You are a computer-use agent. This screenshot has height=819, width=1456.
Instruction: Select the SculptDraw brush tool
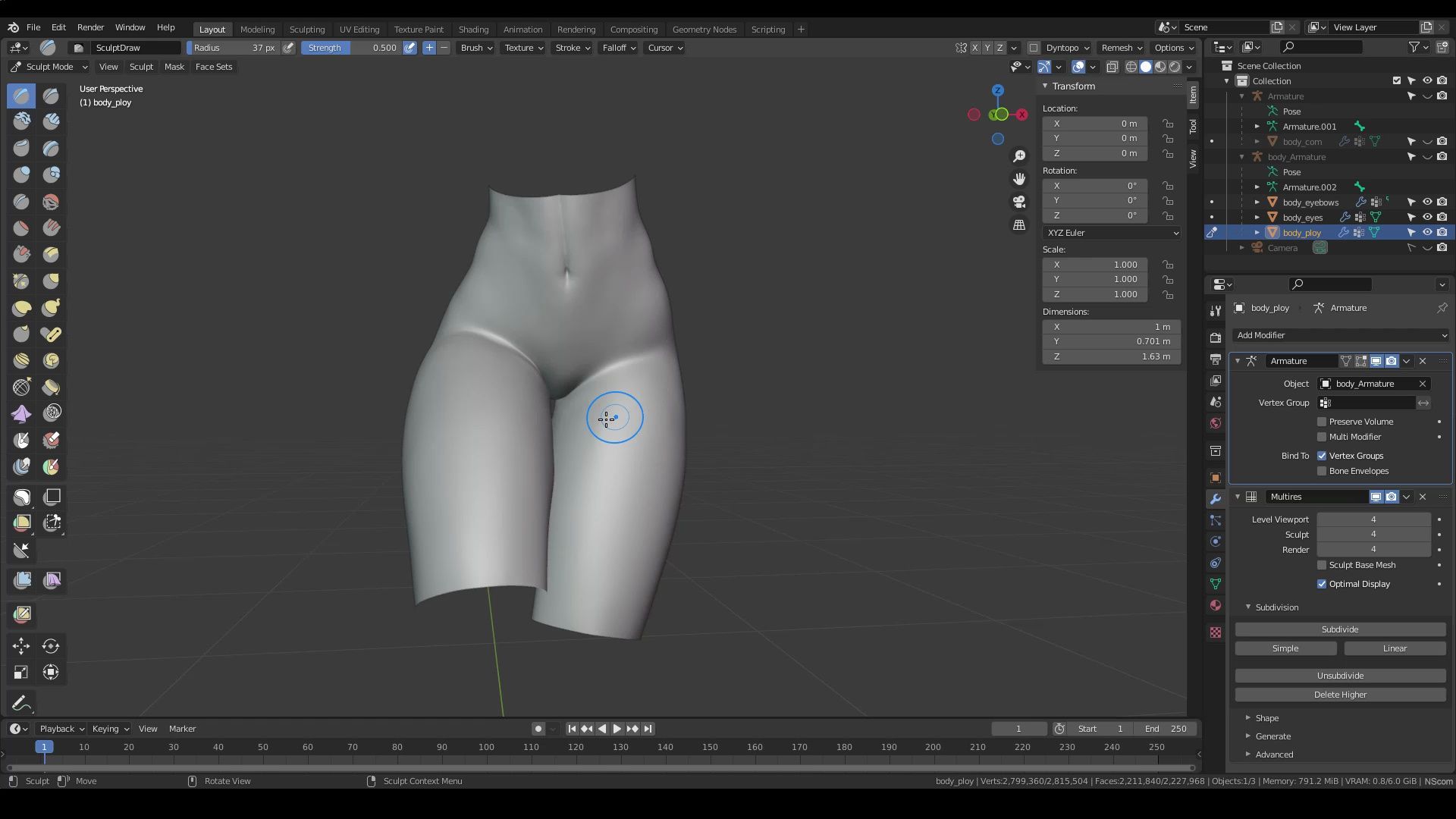point(22,94)
